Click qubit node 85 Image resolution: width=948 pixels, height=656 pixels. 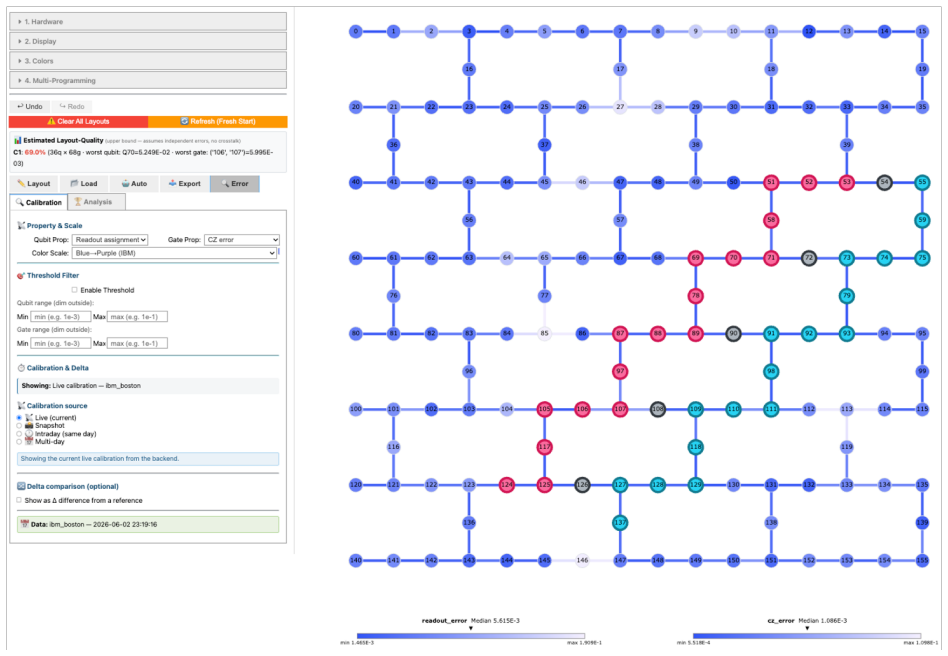[x=544, y=334]
